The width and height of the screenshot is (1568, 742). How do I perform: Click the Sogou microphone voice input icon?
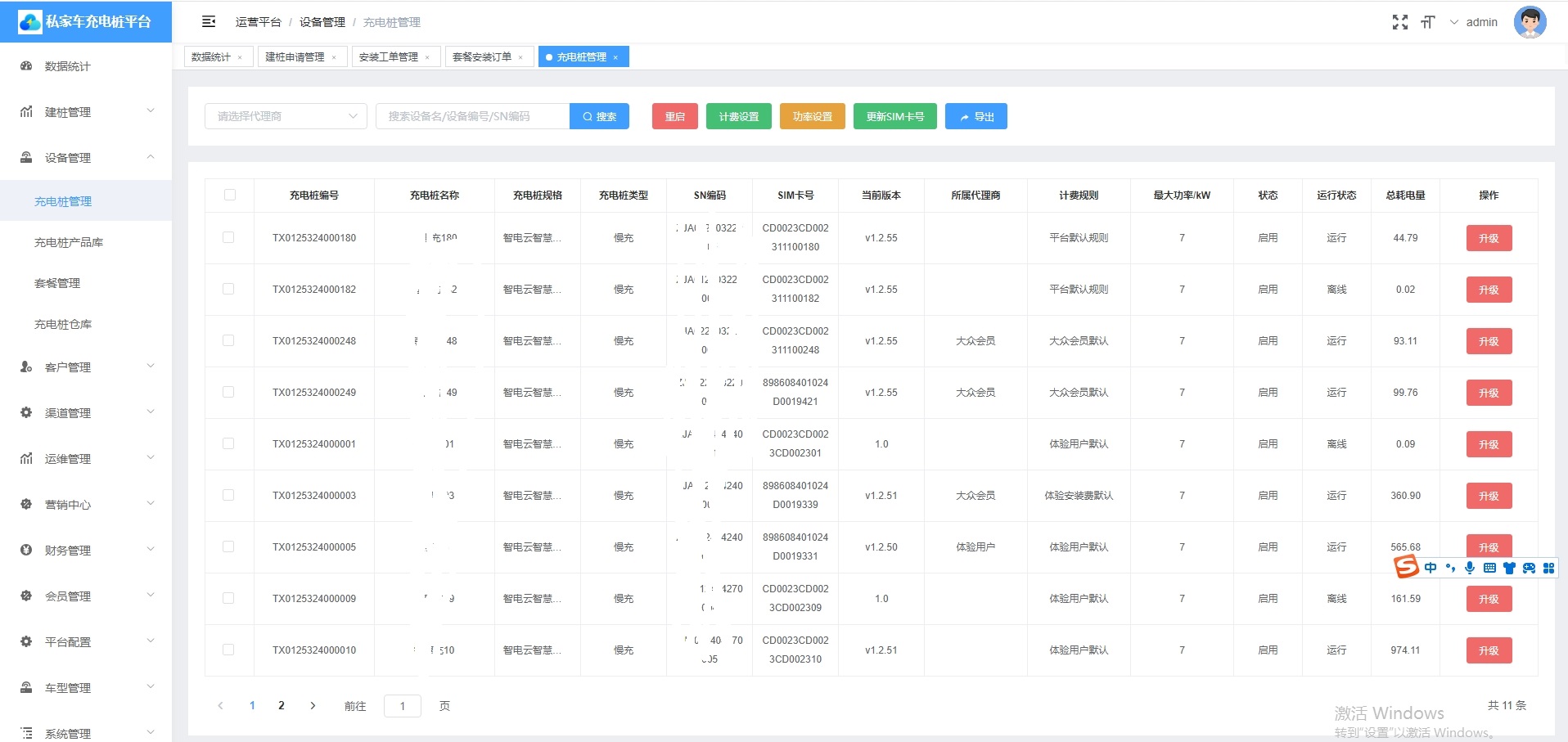click(x=1470, y=568)
